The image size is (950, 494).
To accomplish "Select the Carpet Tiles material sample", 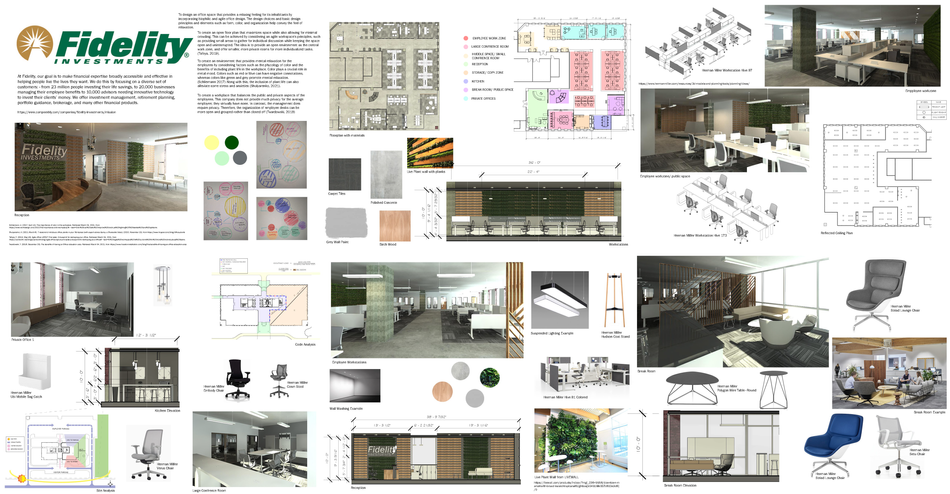I will (345, 175).
